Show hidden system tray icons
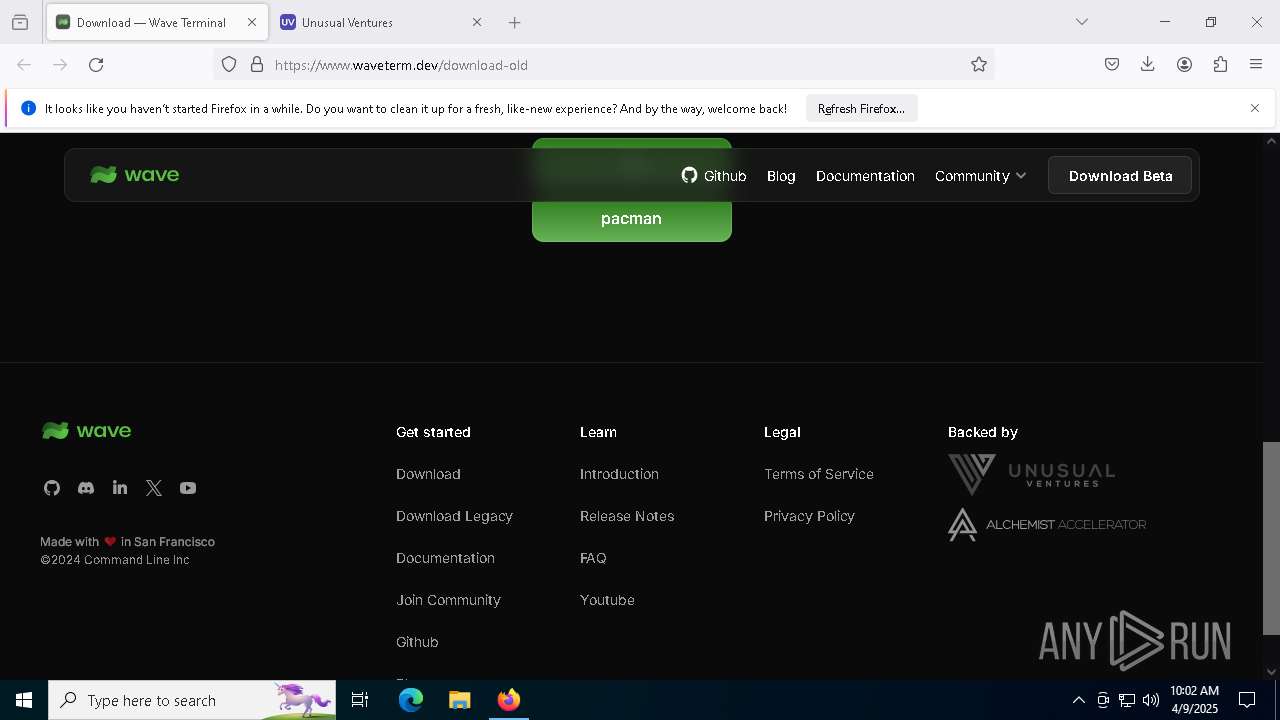1280x720 pixels. [1078, 700]
